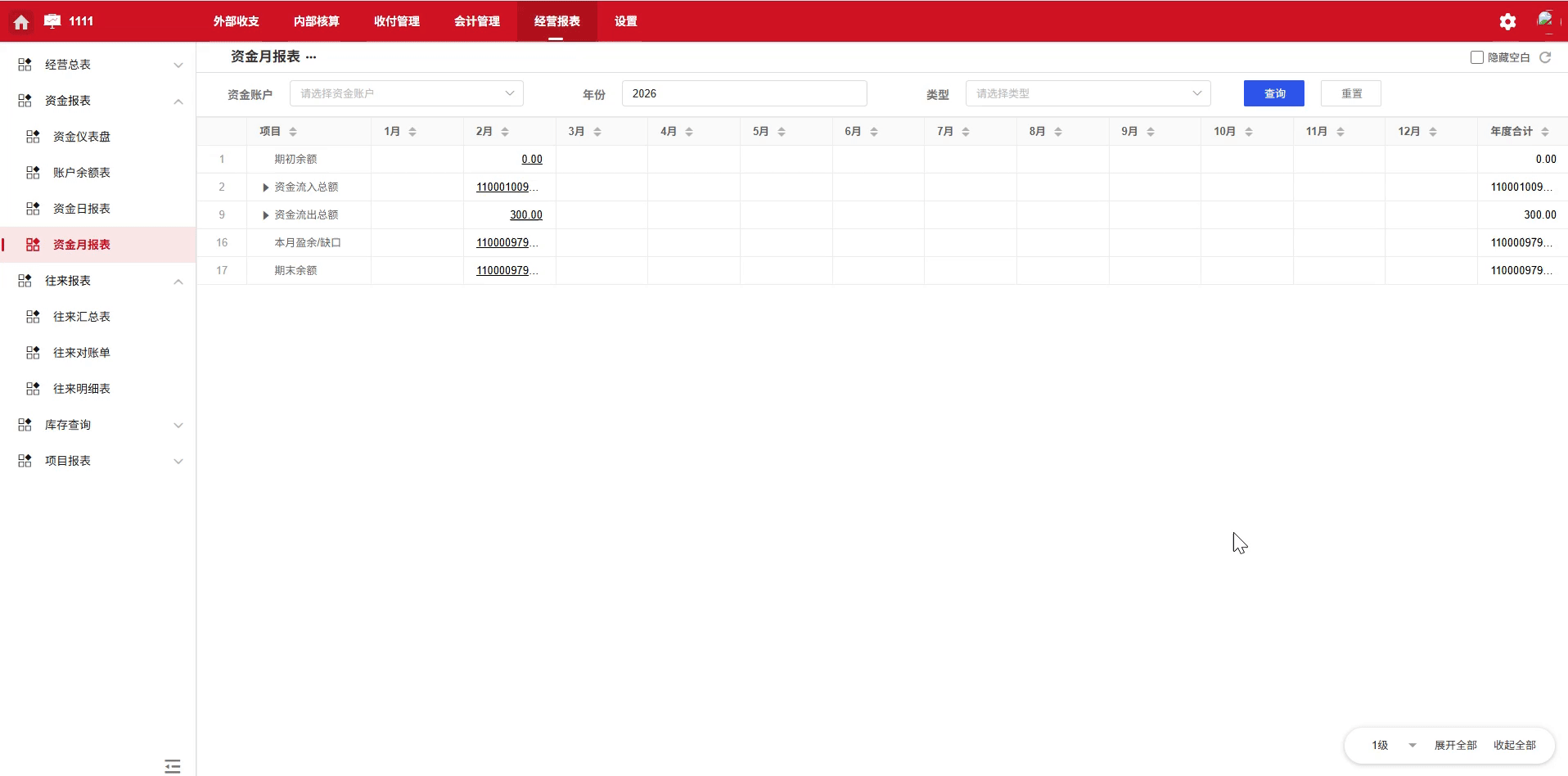Viewport: 1568px width, 776px height.
Task: Click the settings gear icon in top bar
Action: tap(1507, 21)
